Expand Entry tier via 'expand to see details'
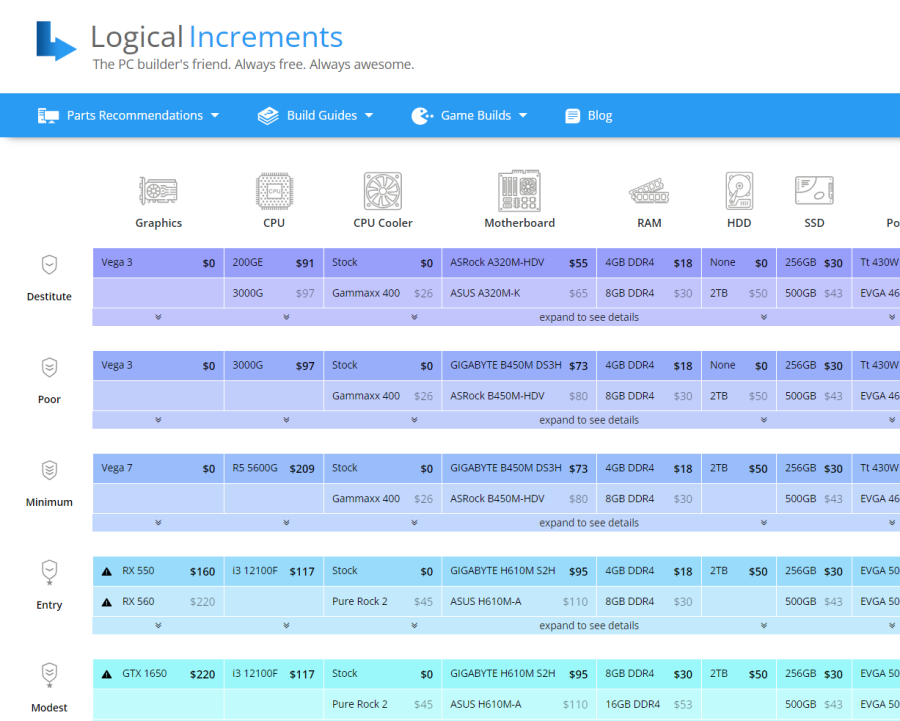The width and height of the screenshot is (900, 721). [589, 626]
